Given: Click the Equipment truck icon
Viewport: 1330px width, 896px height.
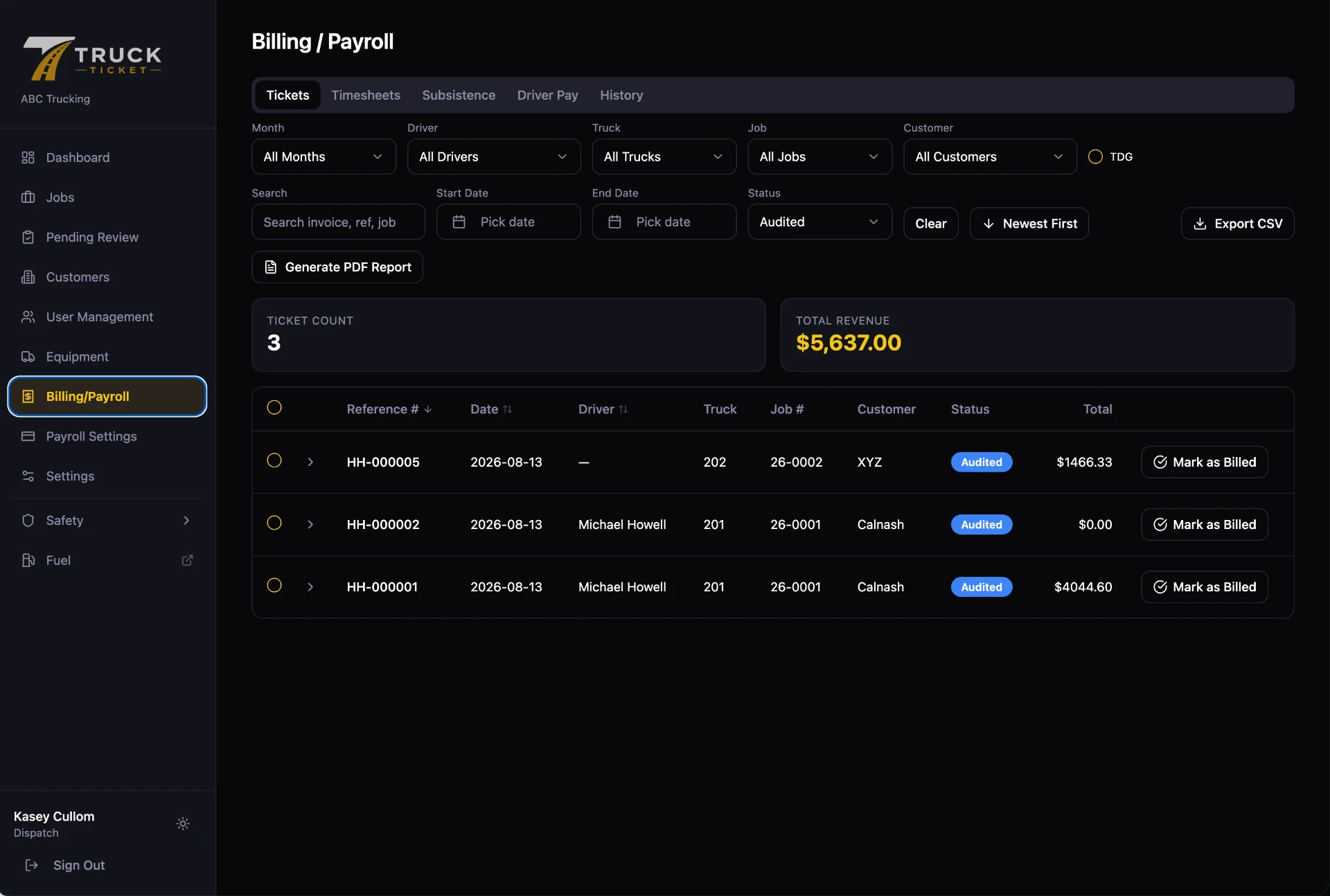Looking at the screenshot, I should (x=28, y=357).
